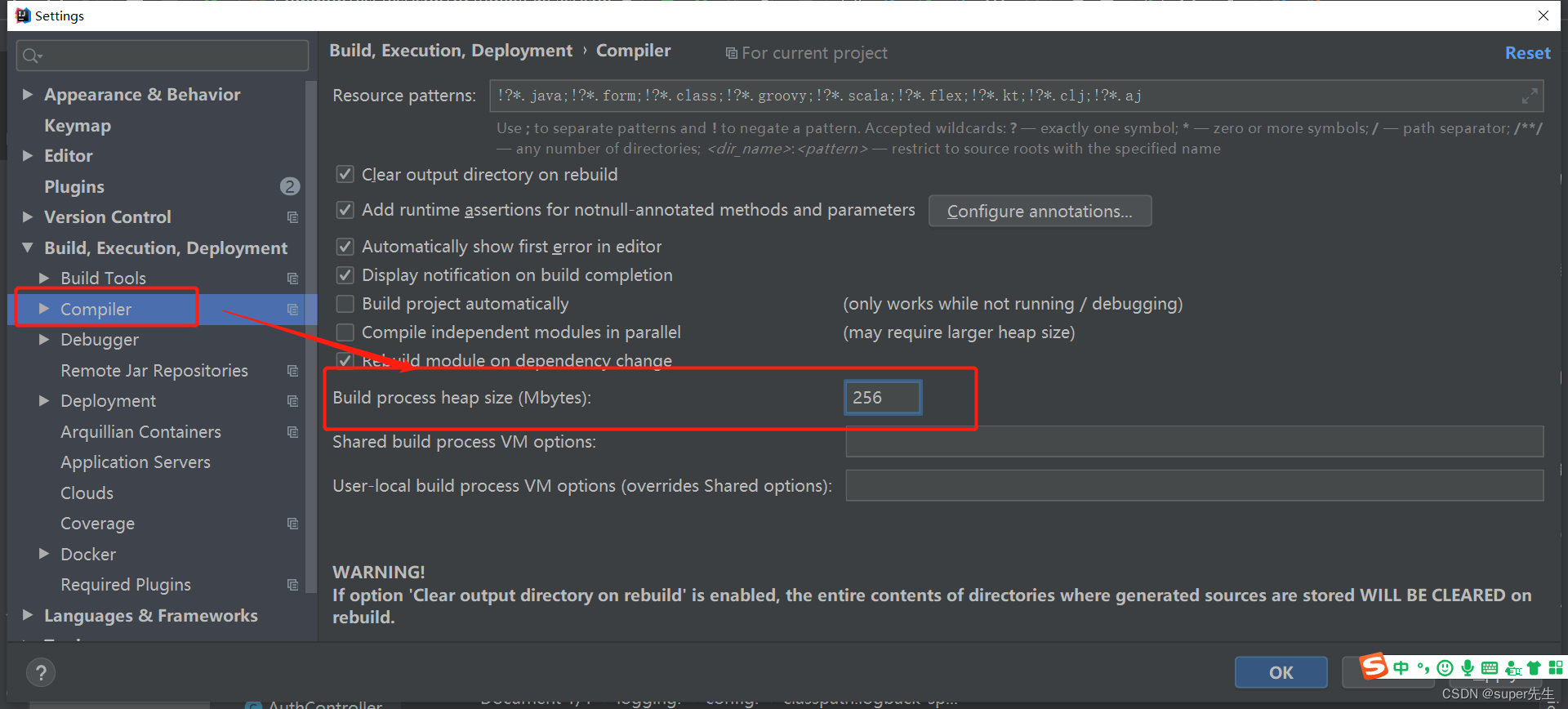Click the per-project icon beside Remote Jar Repositories
The width and height of the screenshot is (1568, 709).
coord(292,371)
